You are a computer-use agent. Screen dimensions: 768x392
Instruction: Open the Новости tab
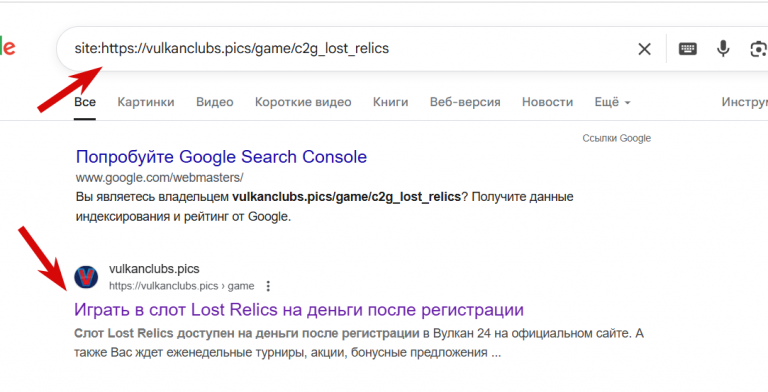(x=547, y=102)
